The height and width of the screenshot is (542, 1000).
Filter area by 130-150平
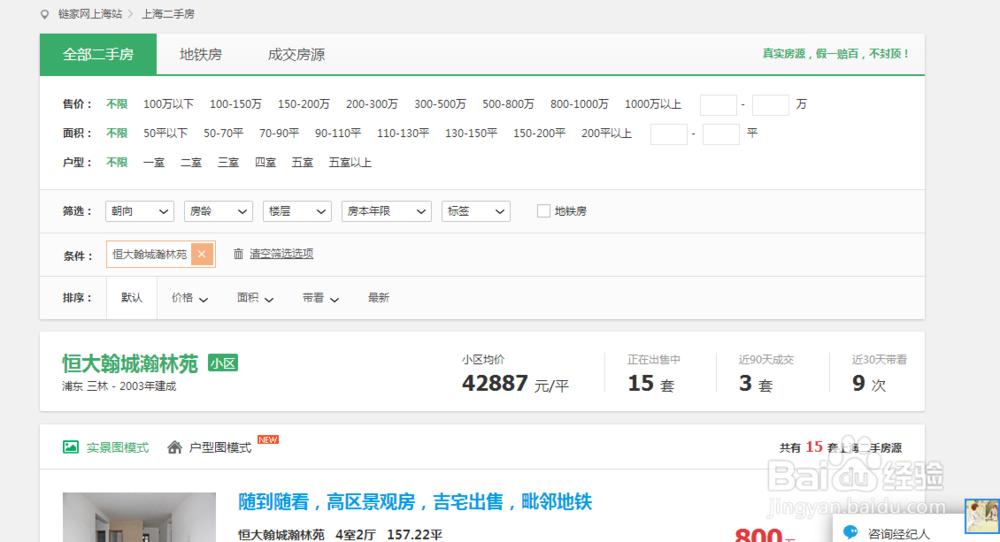(471, 133)
